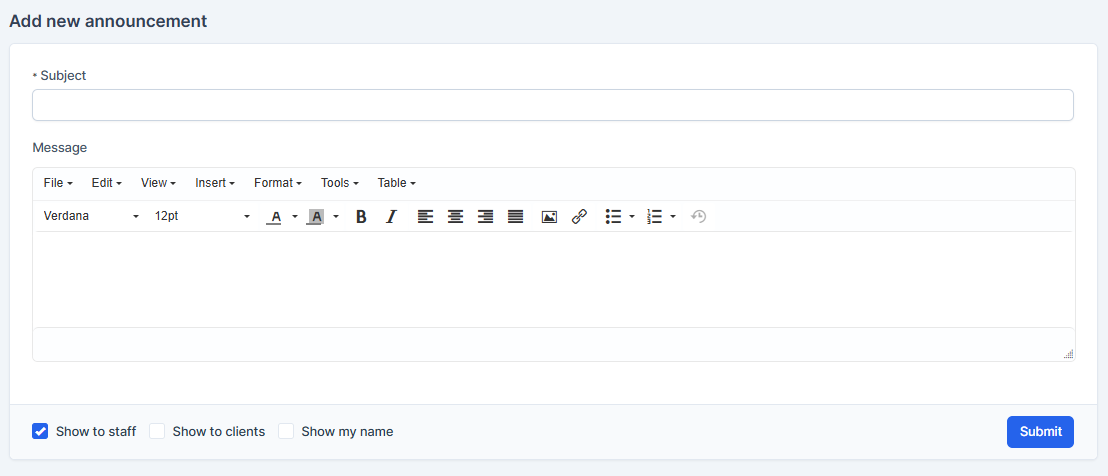1108x476 pixels.
Task: Center align the message text
Action: pyautogui.click(x=455, y=216)
